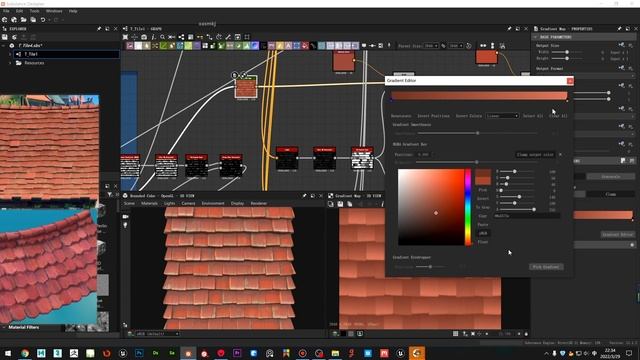Click the rainbow hue strip
This screenshot has height=360, width=640.
coord(468,207)
